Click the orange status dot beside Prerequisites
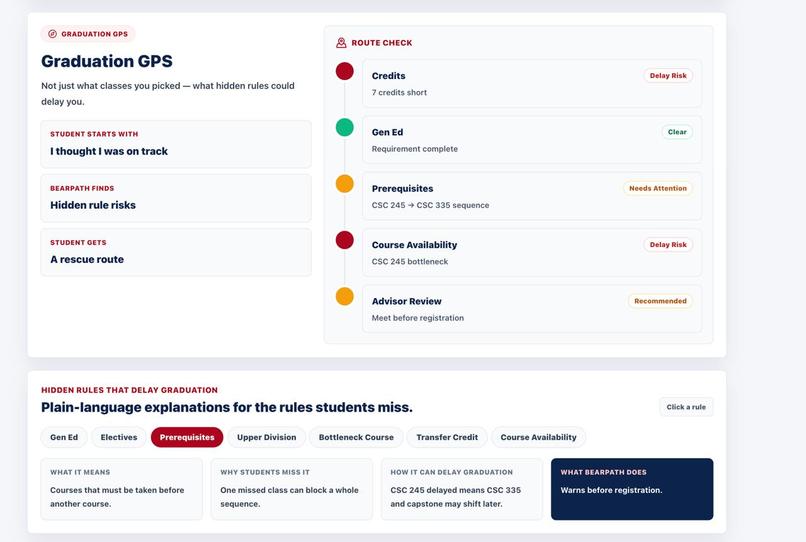Screen dimensions: 806x542 point(344,184)
